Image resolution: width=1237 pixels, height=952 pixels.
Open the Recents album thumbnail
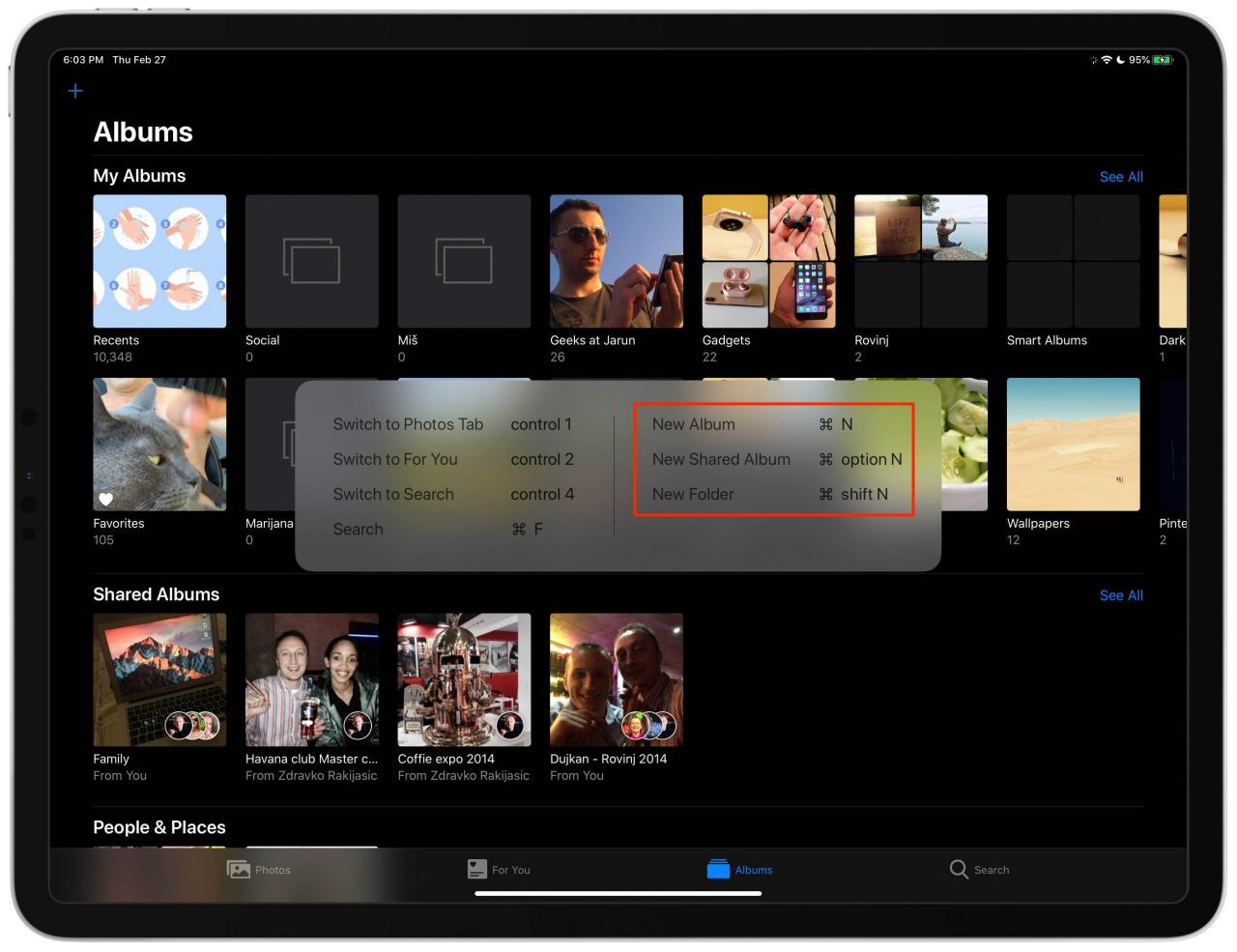pyautogui.click(x=159, y=261)
